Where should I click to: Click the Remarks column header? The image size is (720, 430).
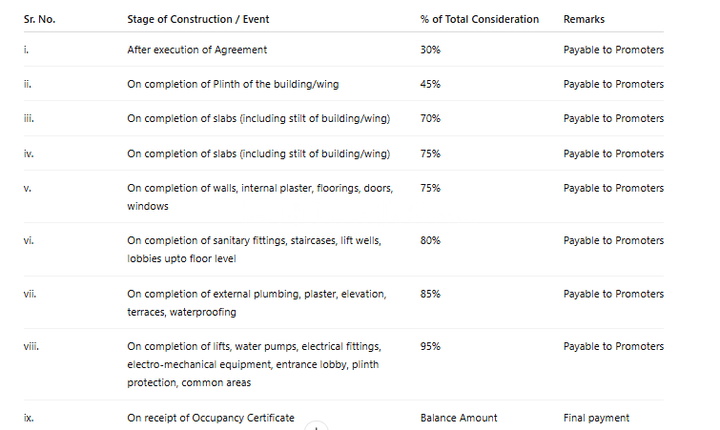click(x=584, y=19)
